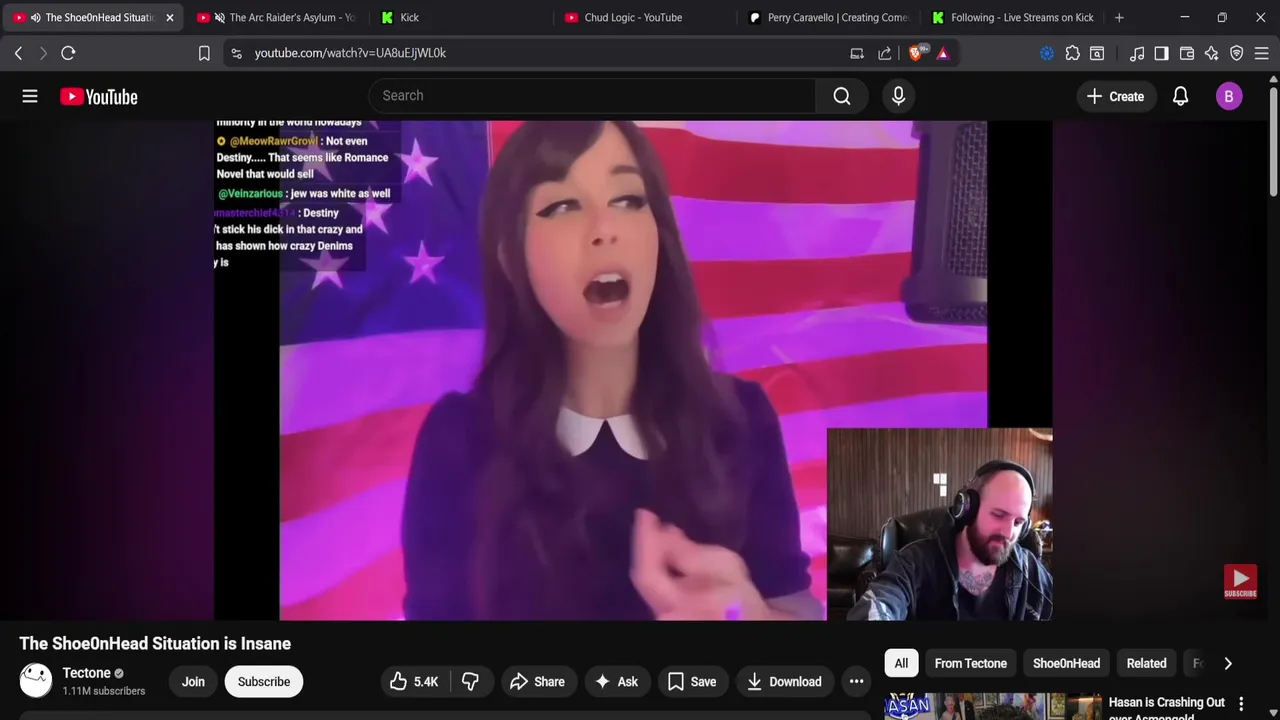Screen dimensions: 1280x720
Task: Click the Create button
Action: pyautogui.click(x=1115, y=96)
